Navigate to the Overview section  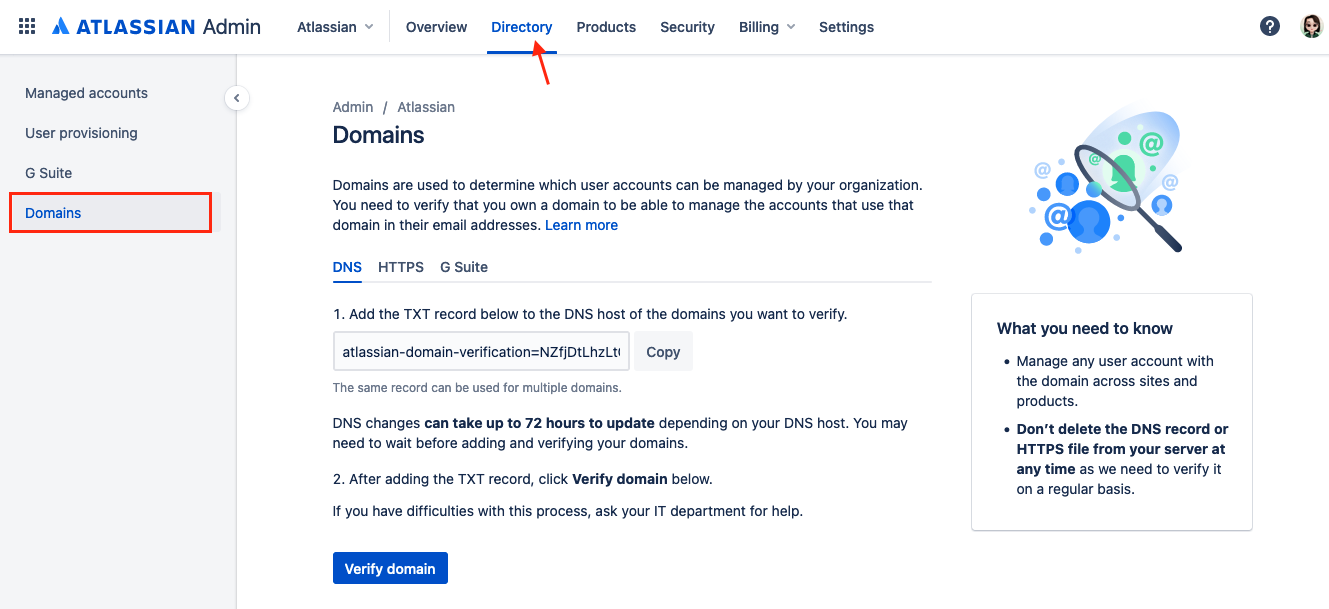pyautogui.click(x=436, y=27)
